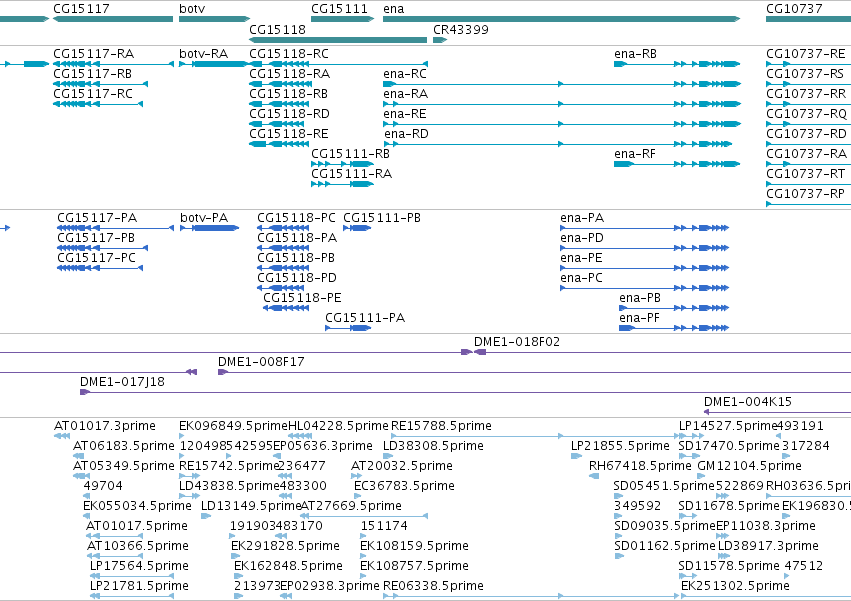Open EST AT05349.5prime
The image size is (851, 601).
[124, 466]
